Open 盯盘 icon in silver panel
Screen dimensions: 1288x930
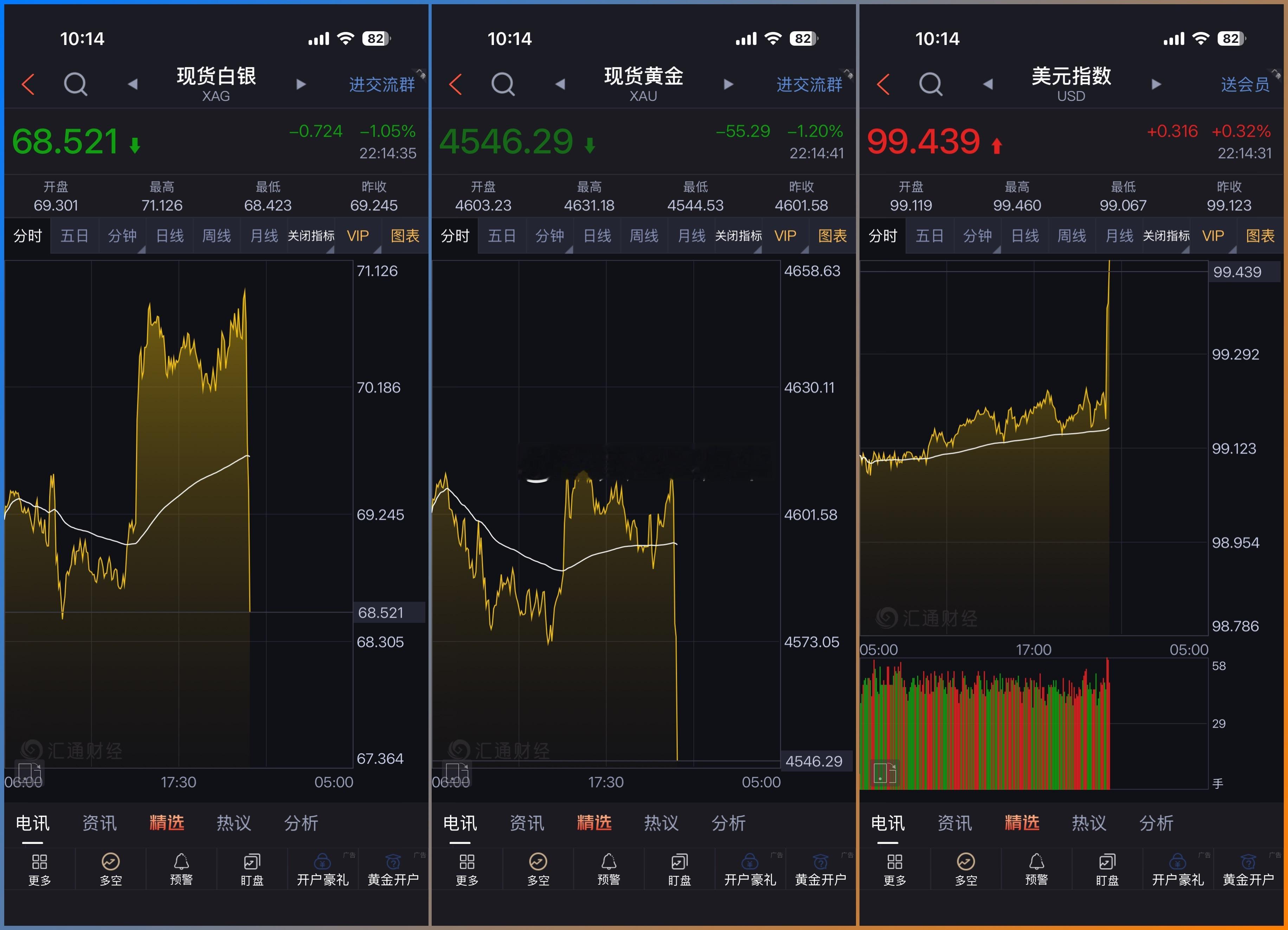coord(252,869)
